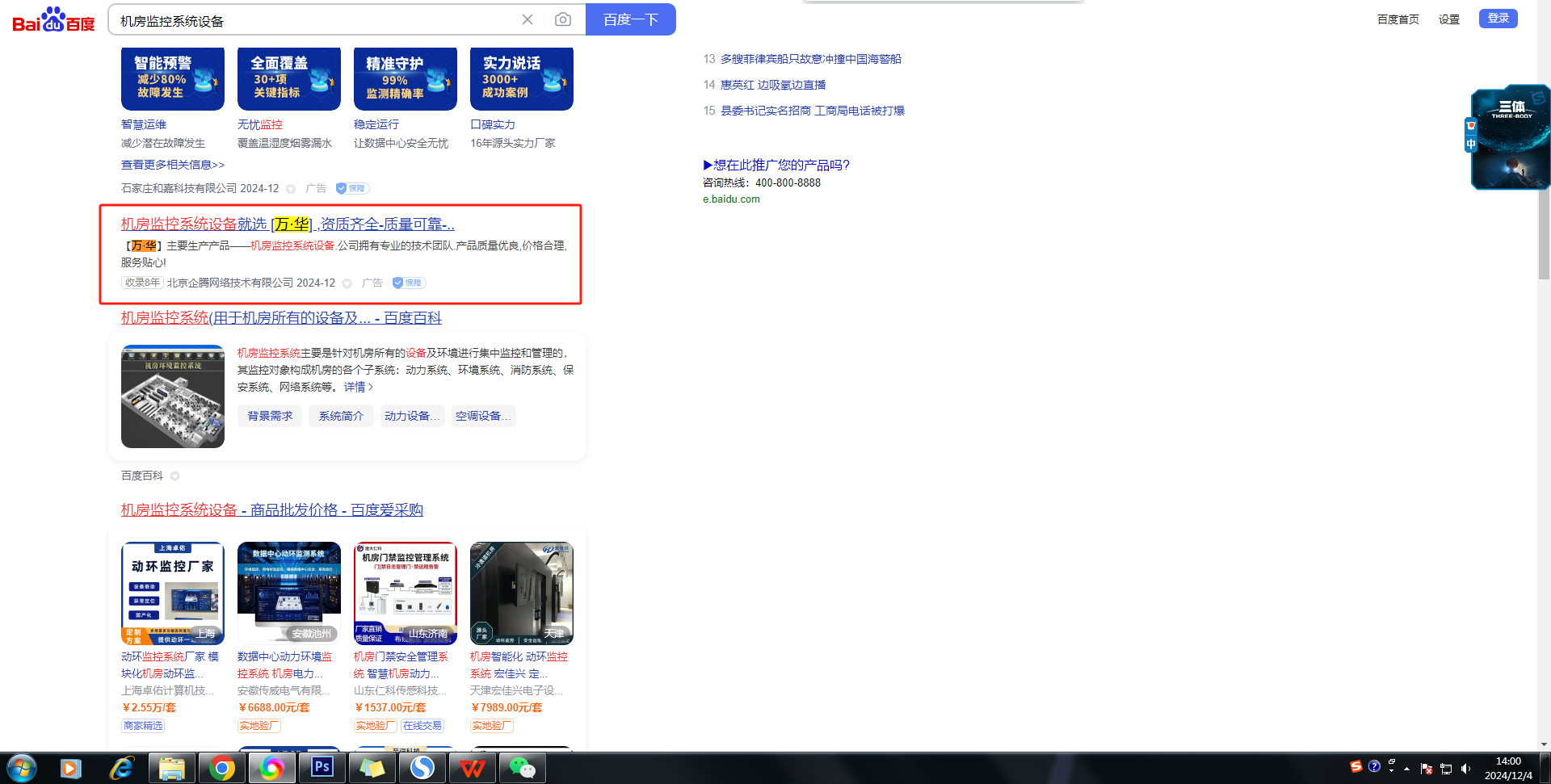Launch Windows Media Player from taskbar
Viewport: 1551px width, 784px height.
point(71,768)
